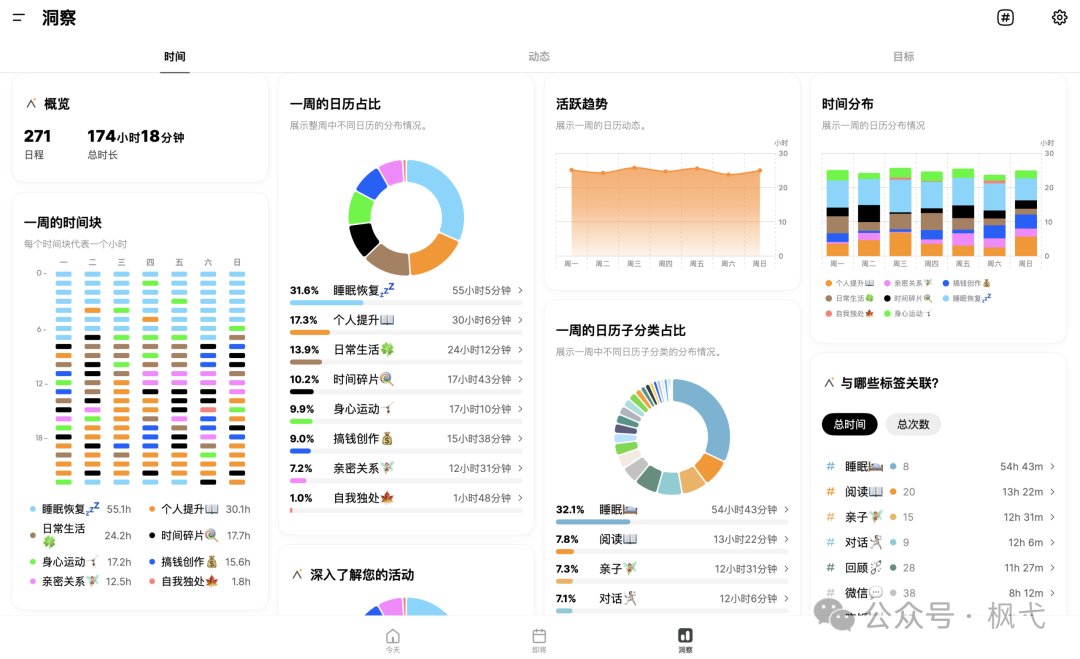
Task: Select the 今天 icon in bottom navigation
Action: pyautogui.click(x=392, y=638)
